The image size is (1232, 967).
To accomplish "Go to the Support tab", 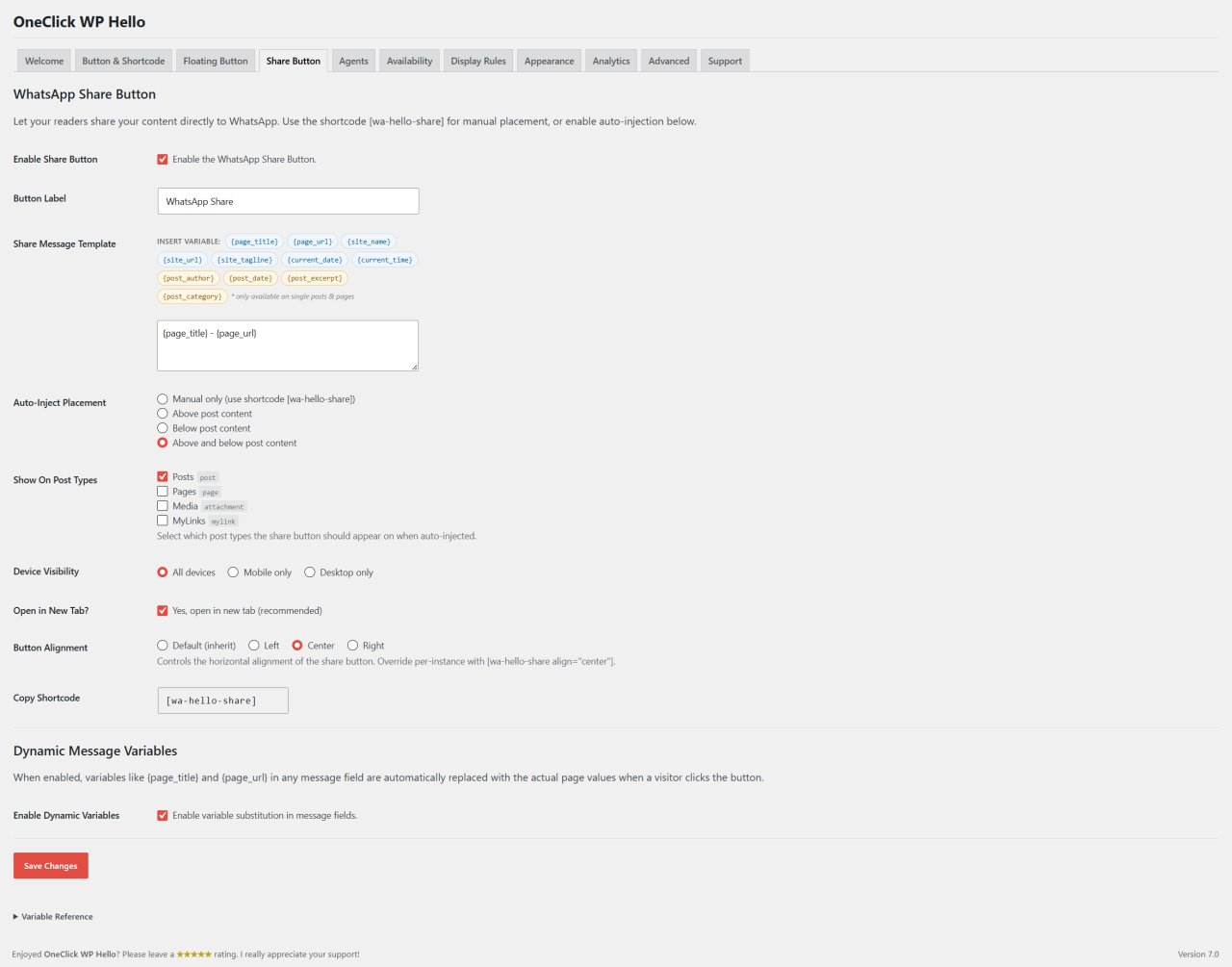I will (x=725, y=61).
